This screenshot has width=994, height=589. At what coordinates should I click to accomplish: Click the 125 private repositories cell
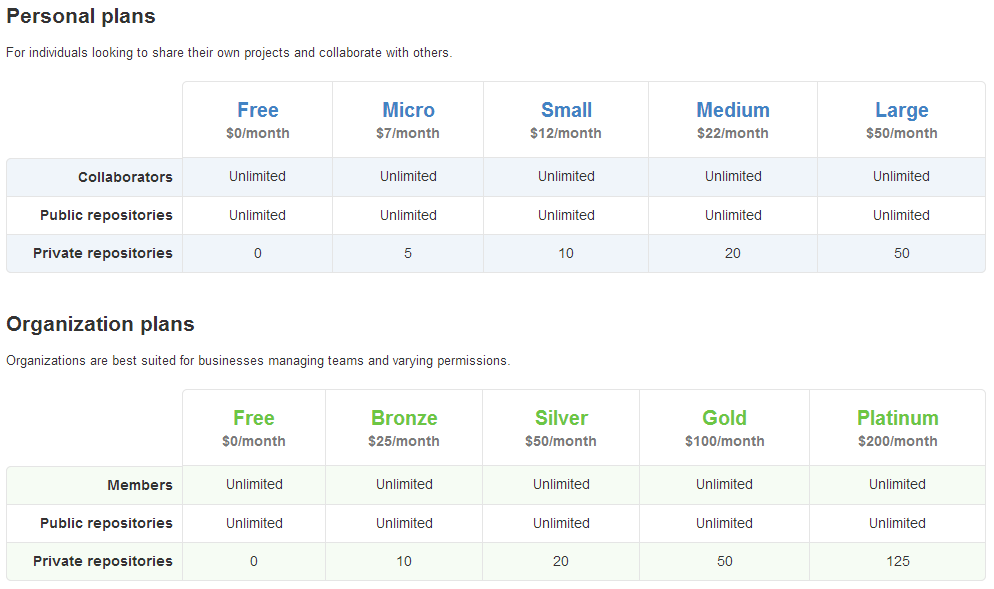[897, 561]
